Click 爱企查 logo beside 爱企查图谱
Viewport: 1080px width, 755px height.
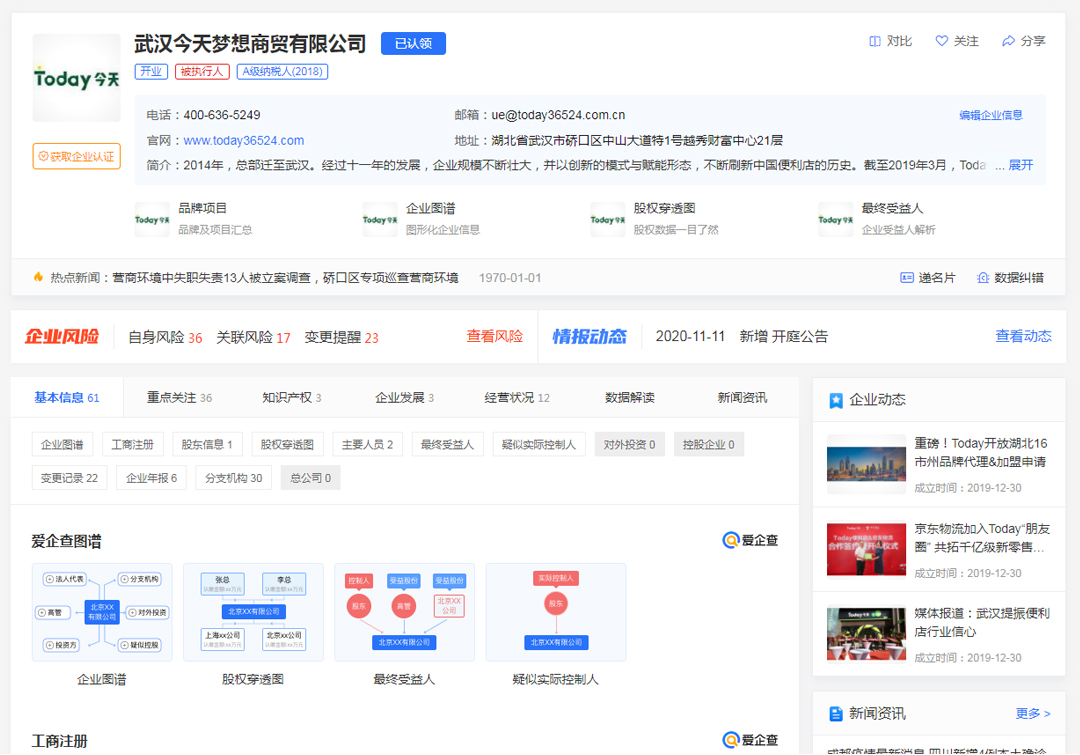[750, 540]
